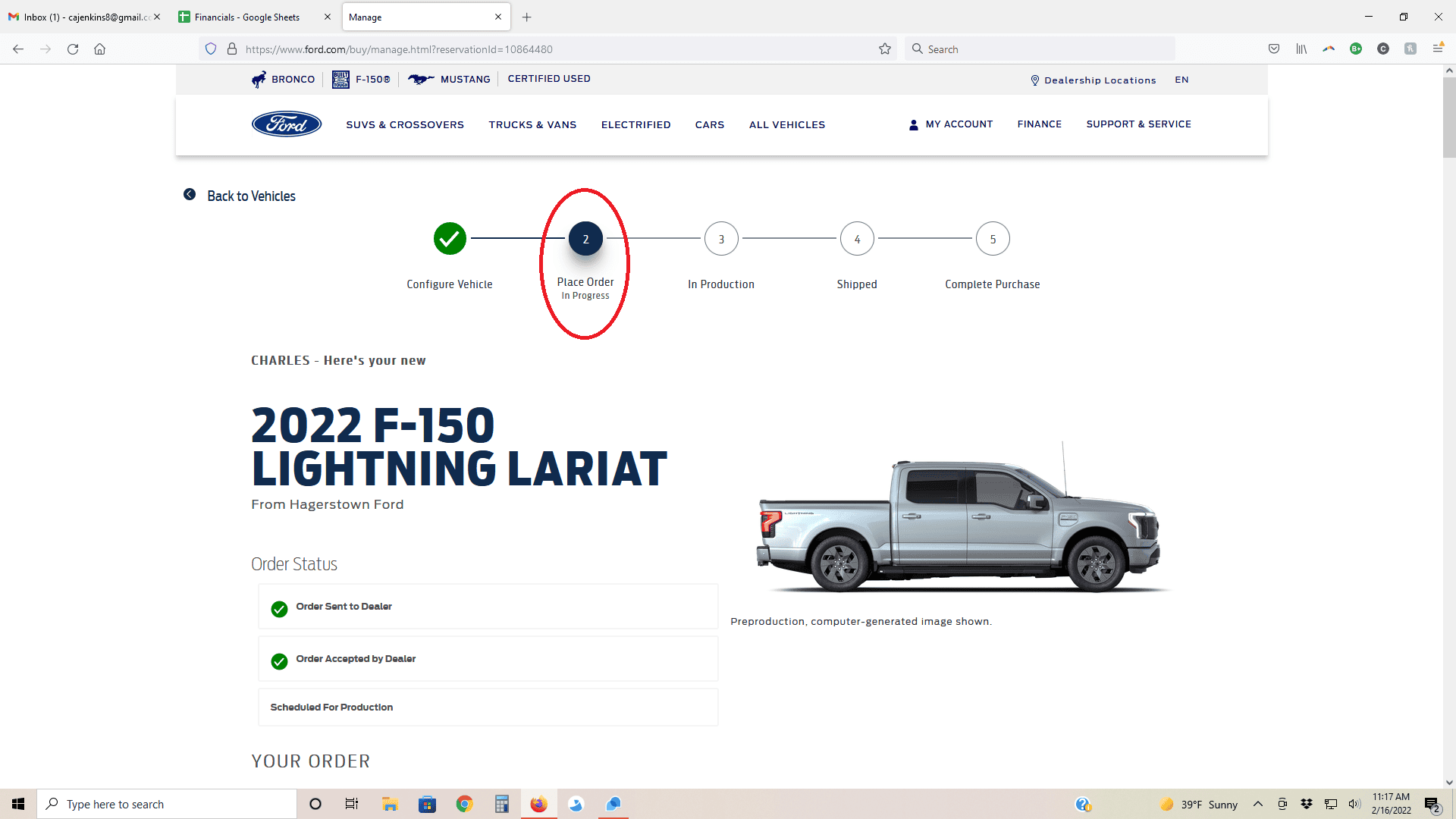Switch to the Gmail Inbox tab

76,17
